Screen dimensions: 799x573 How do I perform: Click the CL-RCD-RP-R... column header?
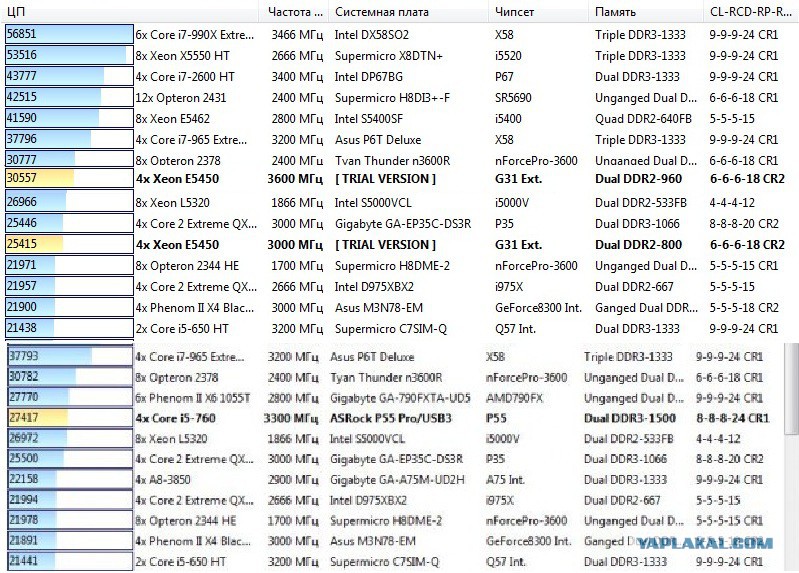750,12
